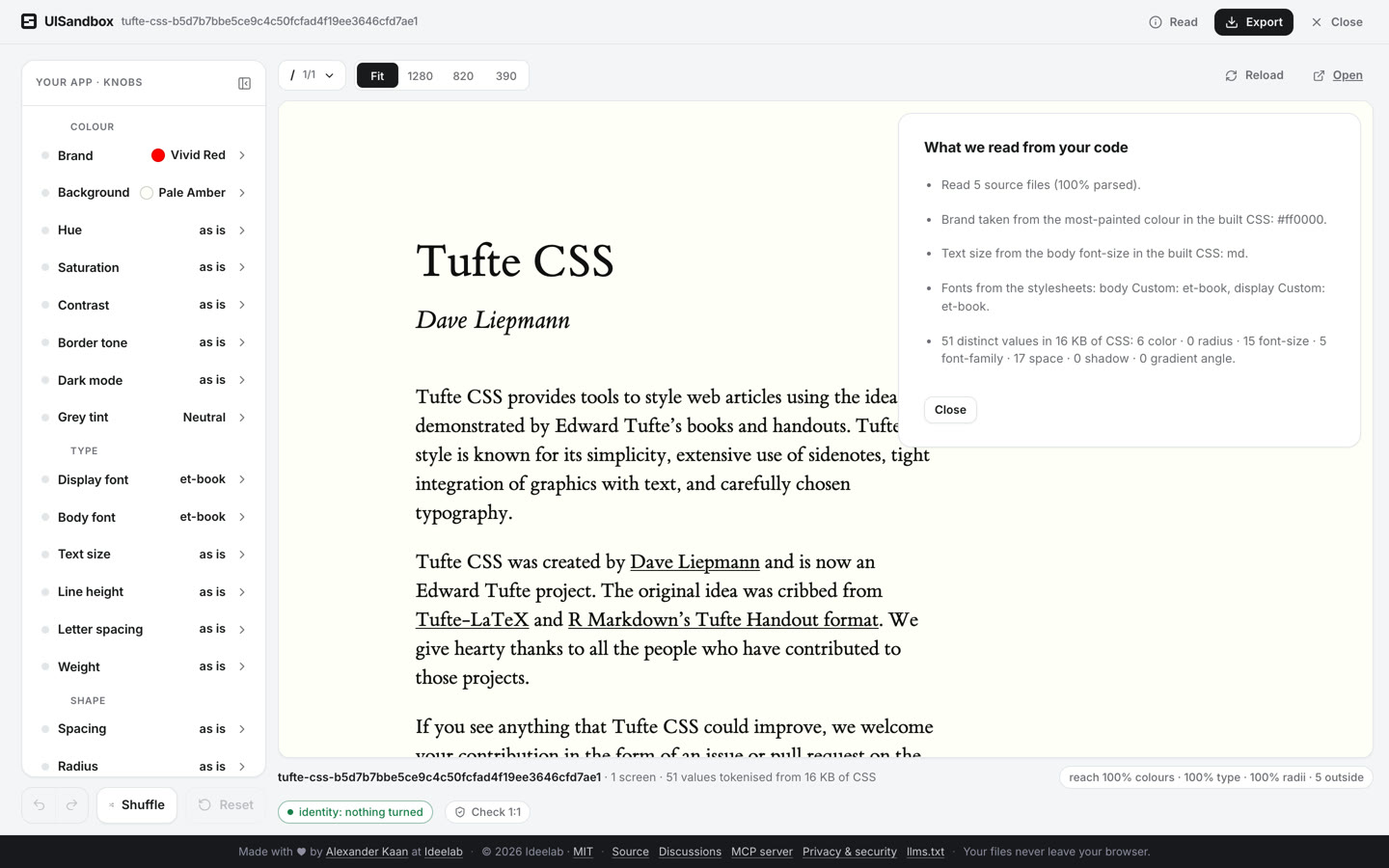Toggle the dot beside Display font

(45, 479)
